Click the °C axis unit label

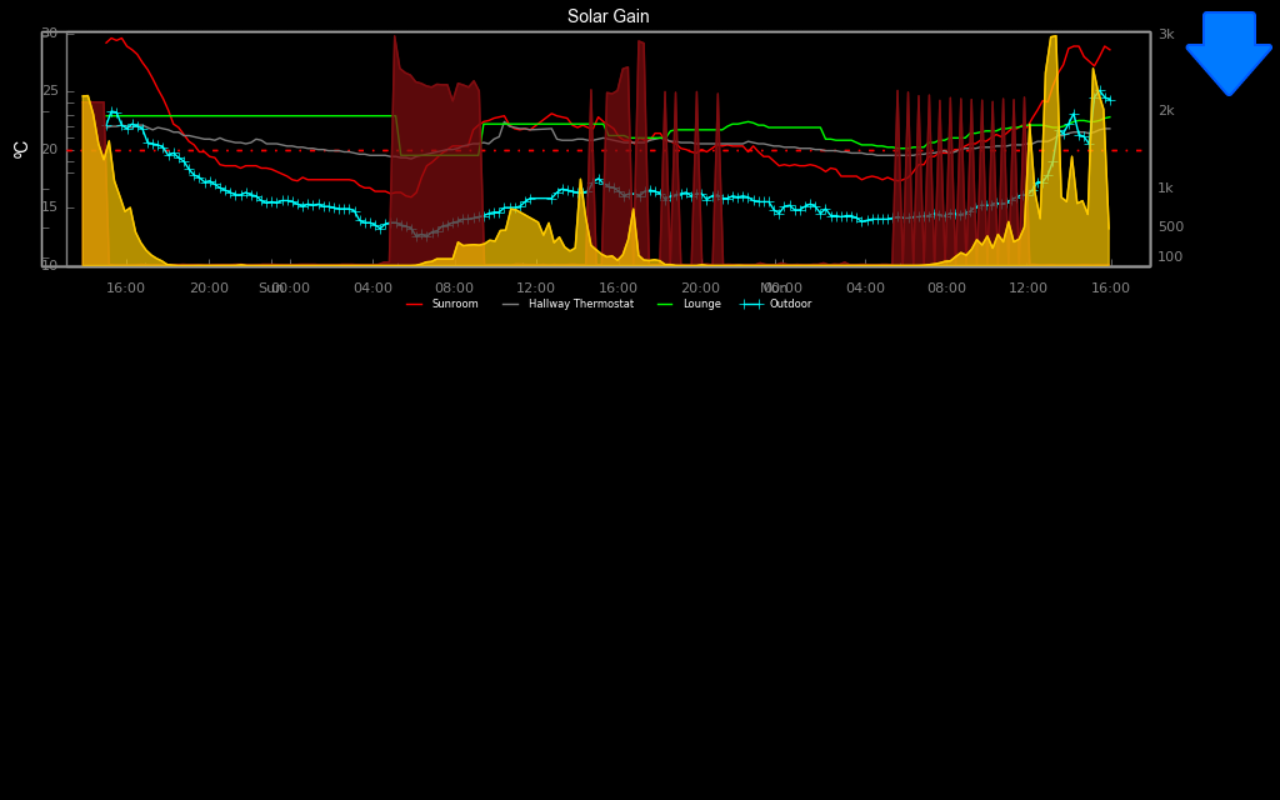point(21,150)
